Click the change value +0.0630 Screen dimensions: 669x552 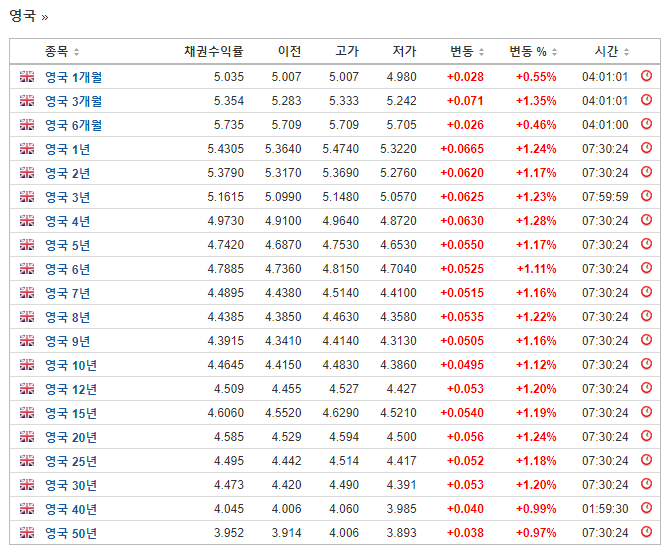click(462, 221)
